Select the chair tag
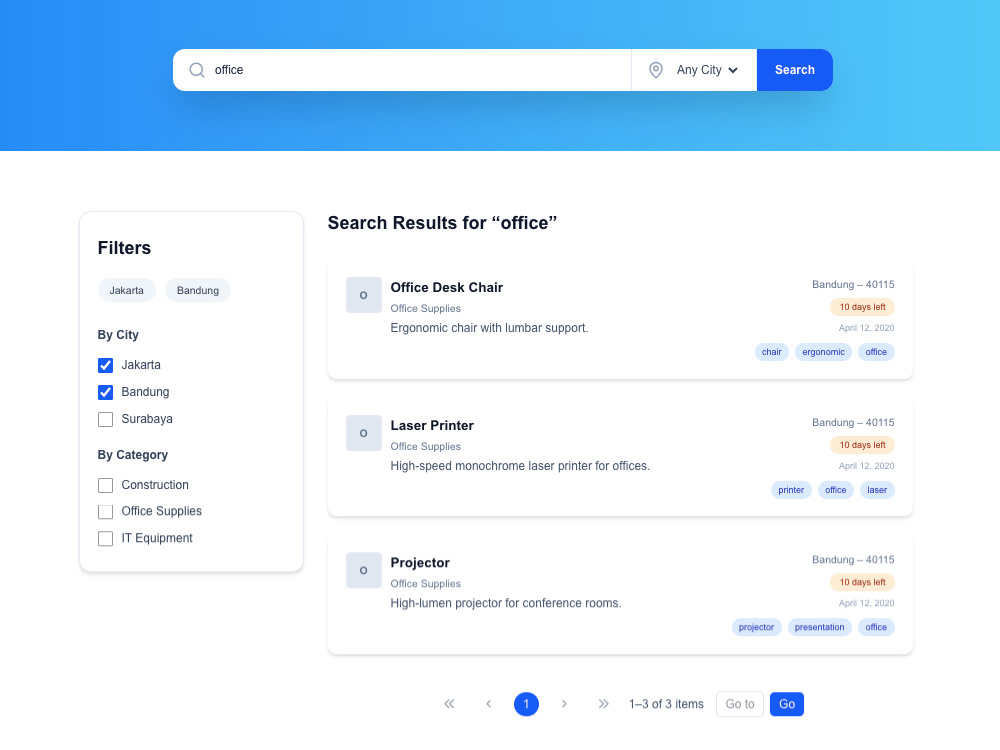This screenshot has height=750, width=1000. 772,352
